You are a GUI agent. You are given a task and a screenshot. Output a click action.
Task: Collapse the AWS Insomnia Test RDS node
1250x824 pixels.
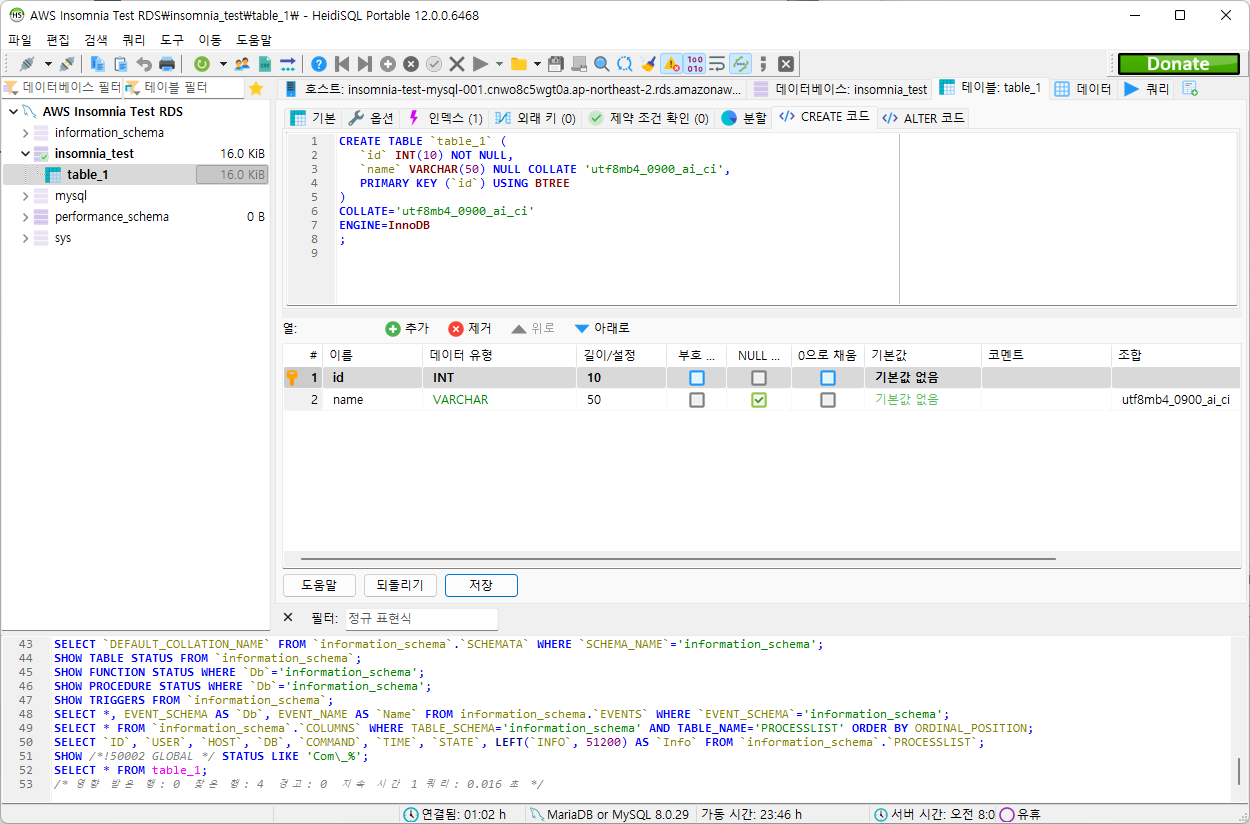[x=13, y=111]
